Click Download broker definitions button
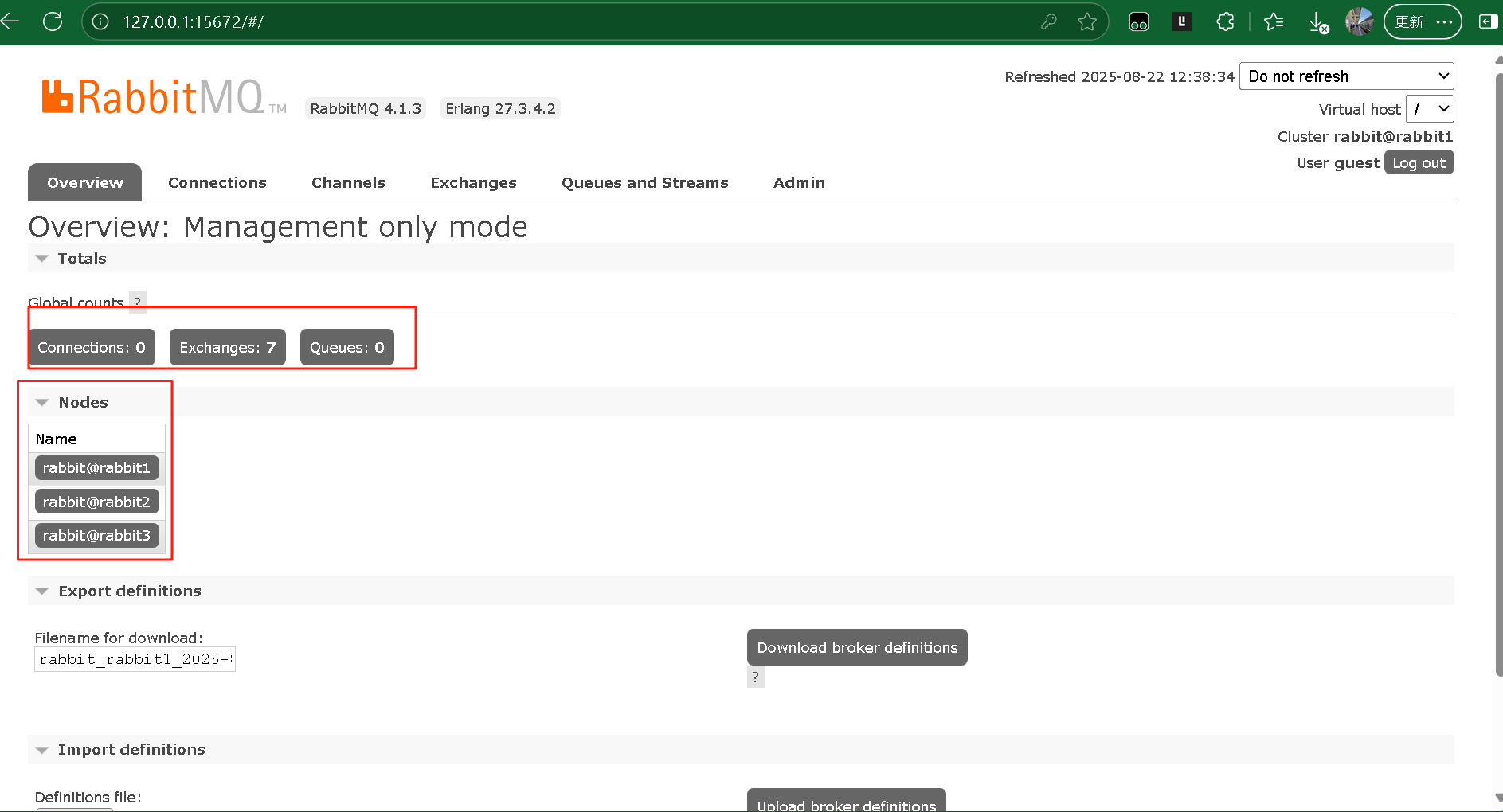The image size is (1503, 812). tap(856, 647)
